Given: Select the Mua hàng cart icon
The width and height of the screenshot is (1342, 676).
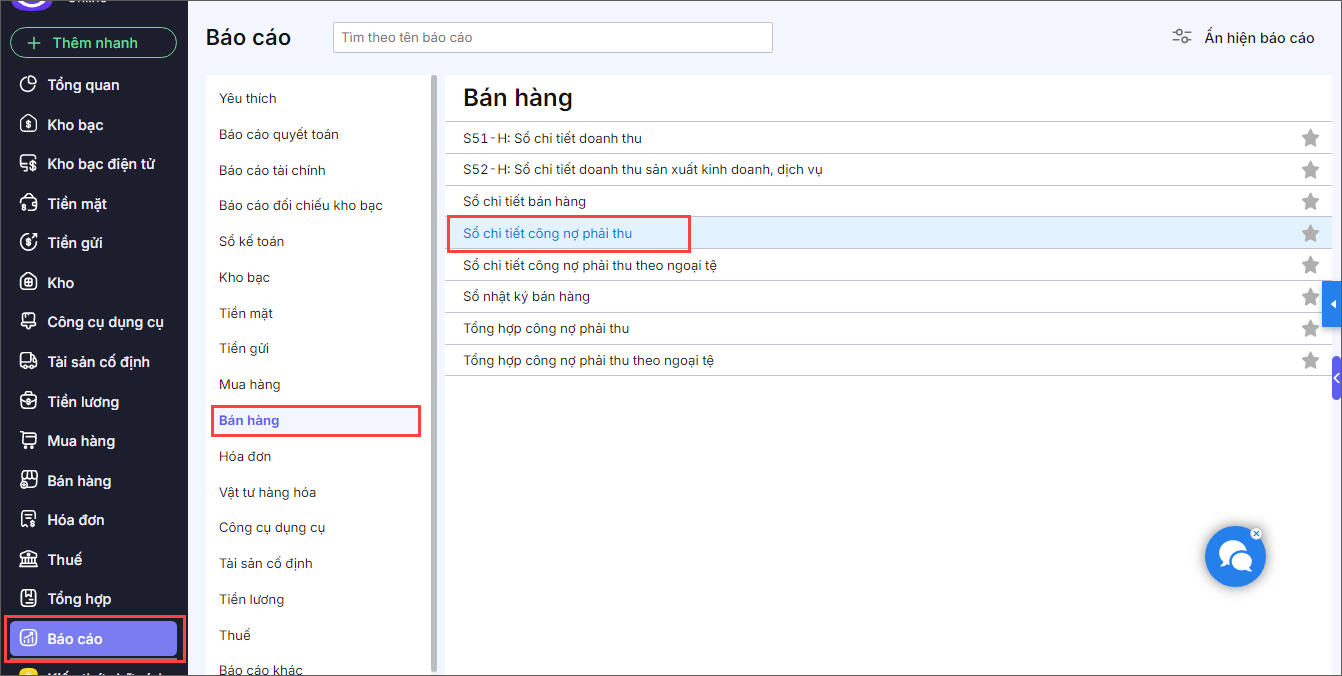Looking at the screenshot, I should coord(29,441).
